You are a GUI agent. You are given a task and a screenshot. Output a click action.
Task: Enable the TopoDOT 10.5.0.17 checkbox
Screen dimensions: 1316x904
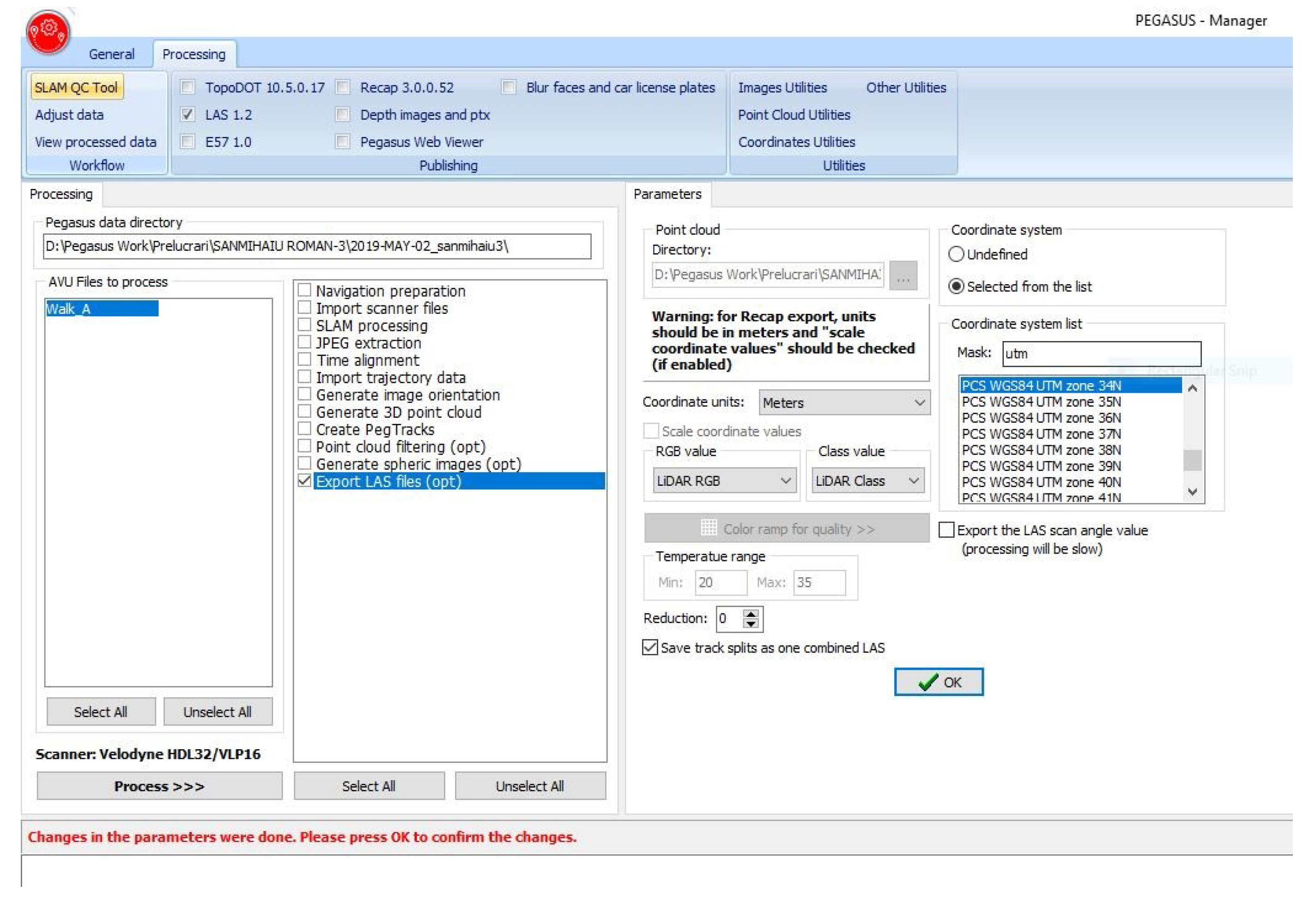coord(188,87)
